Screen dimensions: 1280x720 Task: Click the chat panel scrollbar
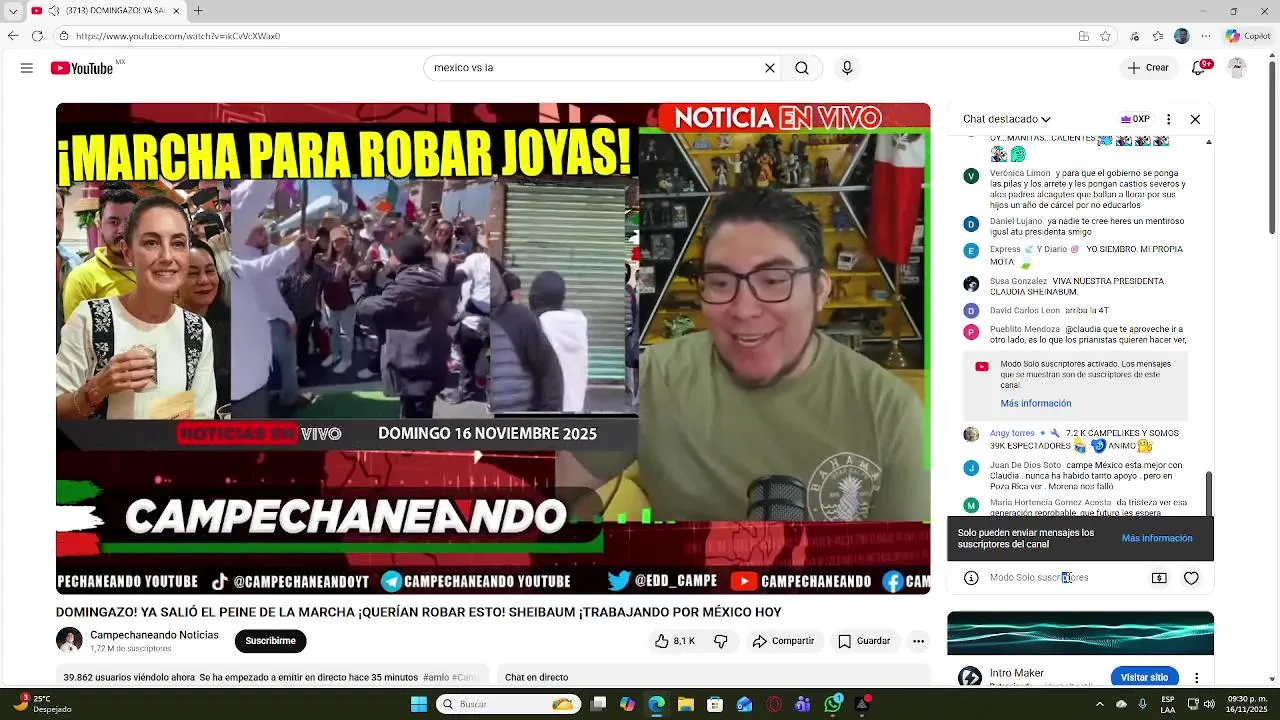tap(1208, 493)
